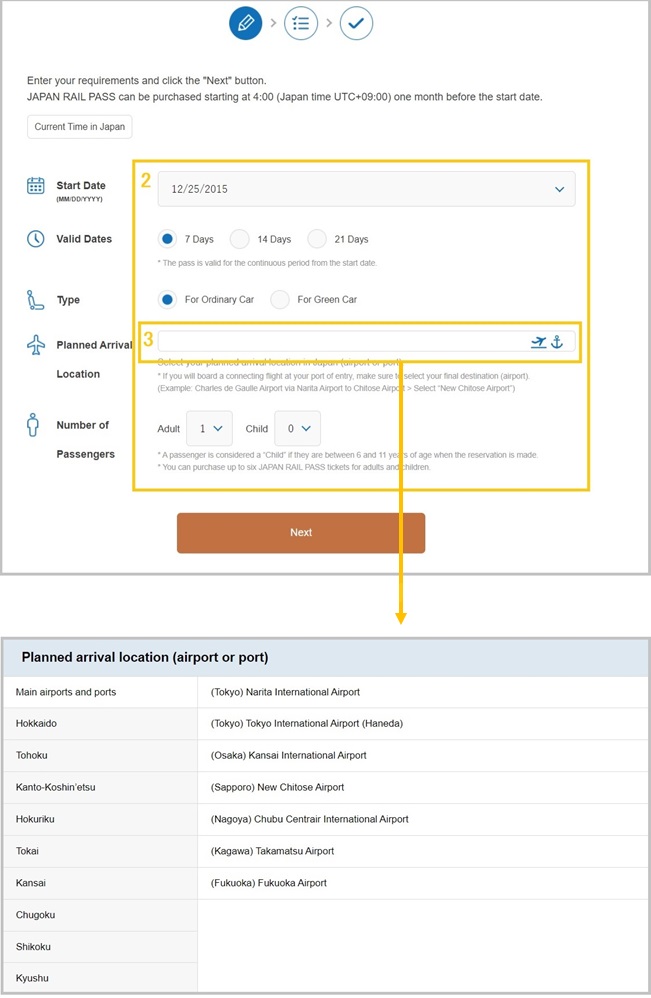Select the Tohoku region category
The image size is (651, 998).
point(101,756)
